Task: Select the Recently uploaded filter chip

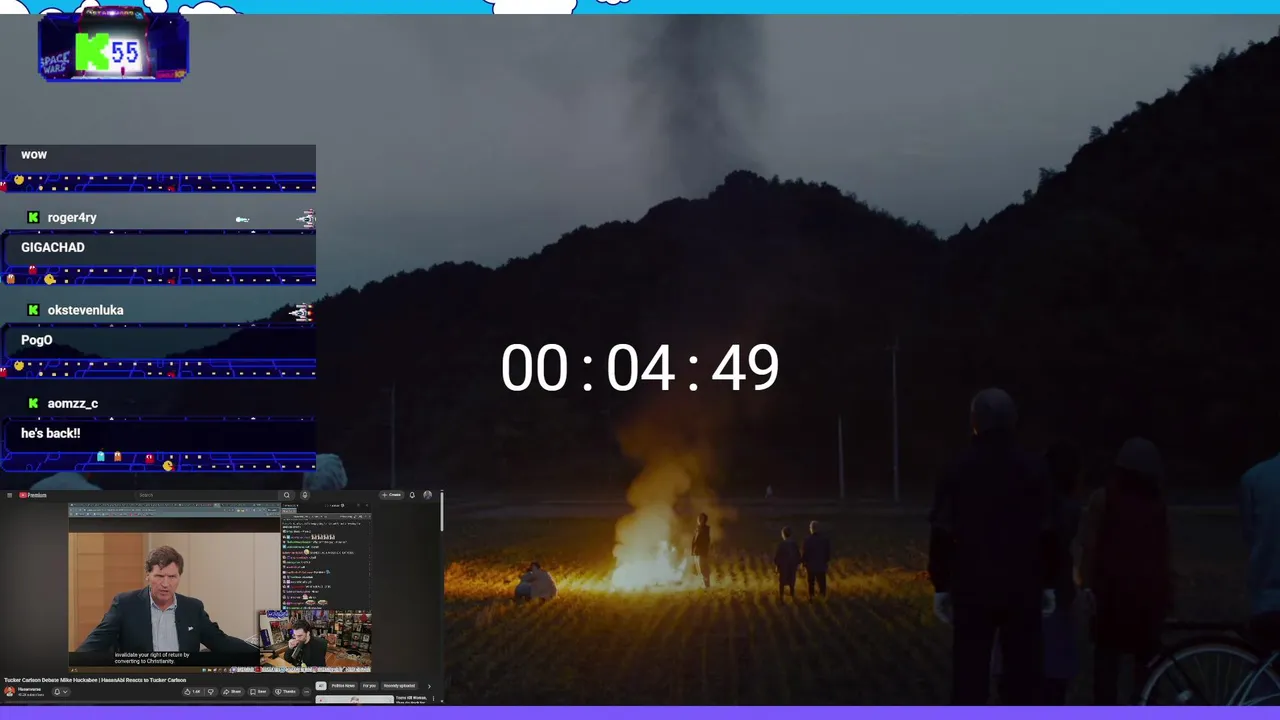Action: click(399, 686)
